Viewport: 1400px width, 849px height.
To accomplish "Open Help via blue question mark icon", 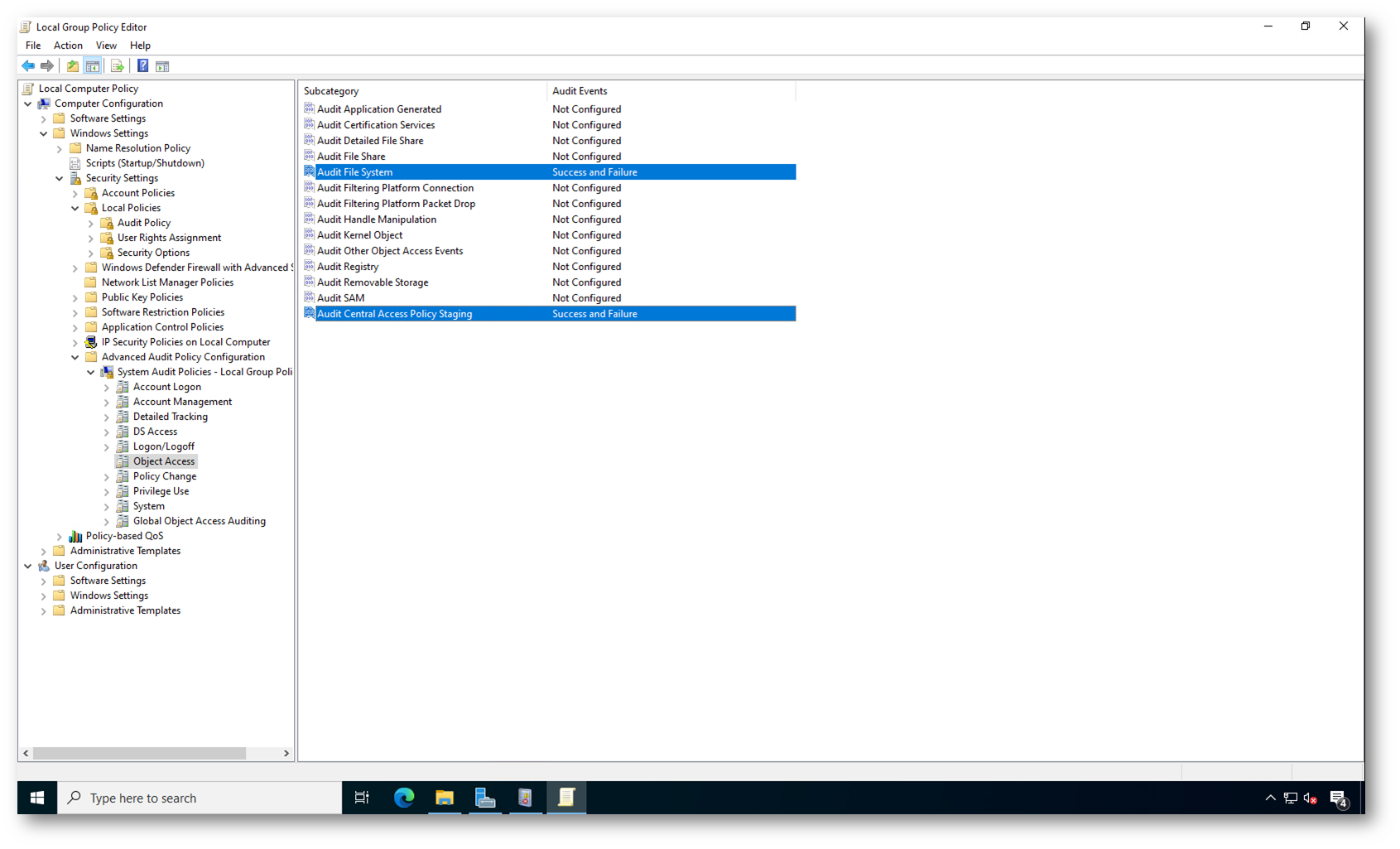I will [142, 66].
